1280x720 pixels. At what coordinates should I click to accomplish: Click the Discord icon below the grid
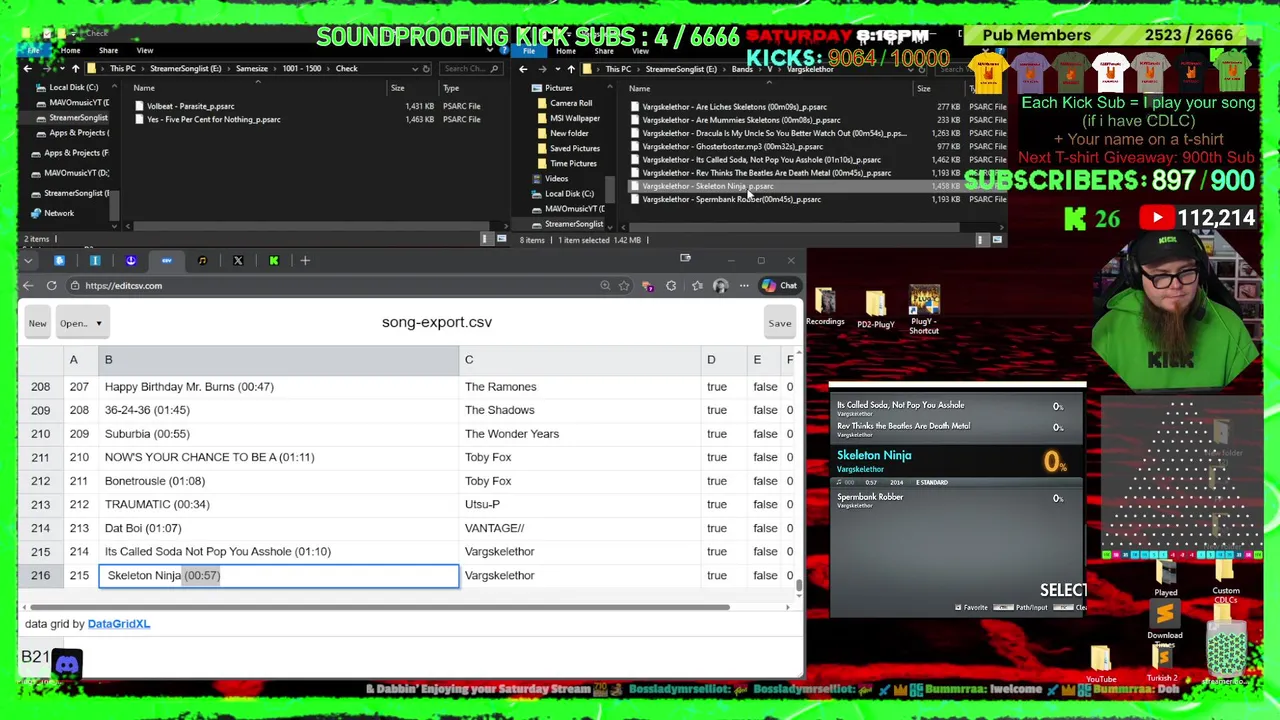pos(67,664)
